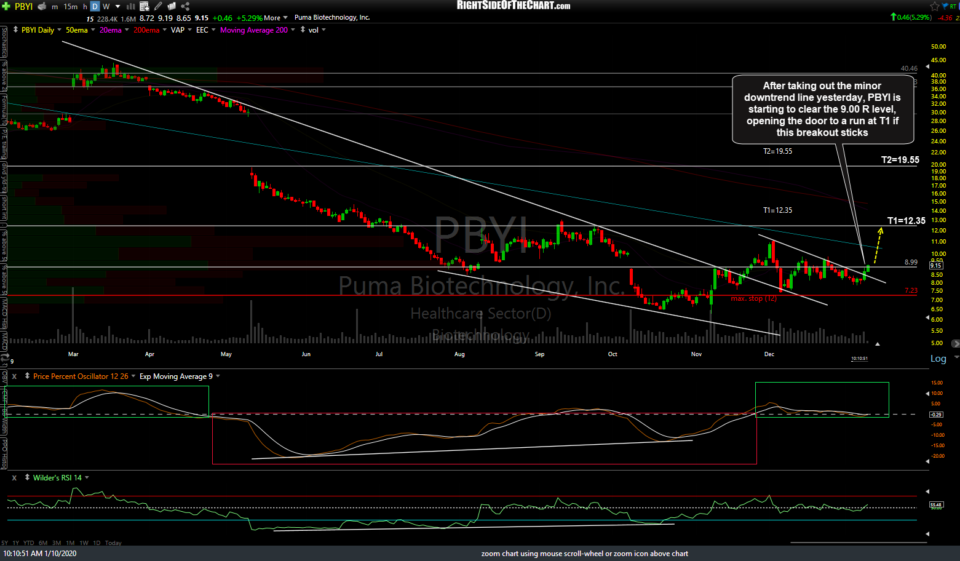
Task: Click the right-edge arrow on RSI pane
Action: pyautogui.click(x=928, y=491)
